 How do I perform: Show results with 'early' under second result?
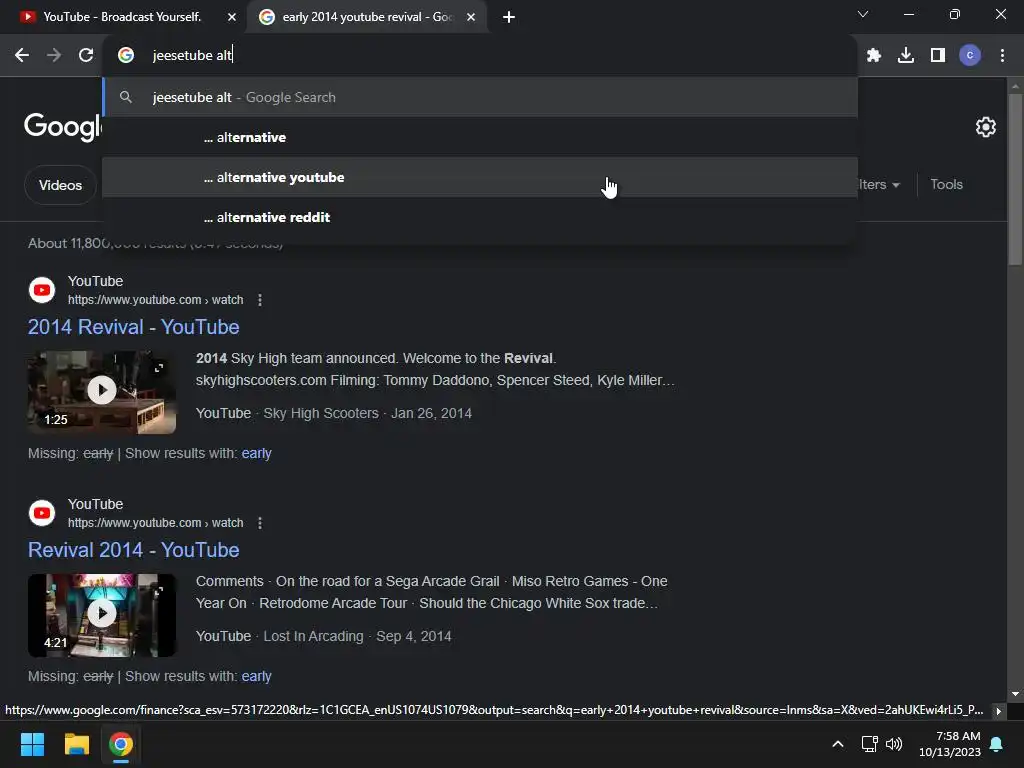click(256, 677)
